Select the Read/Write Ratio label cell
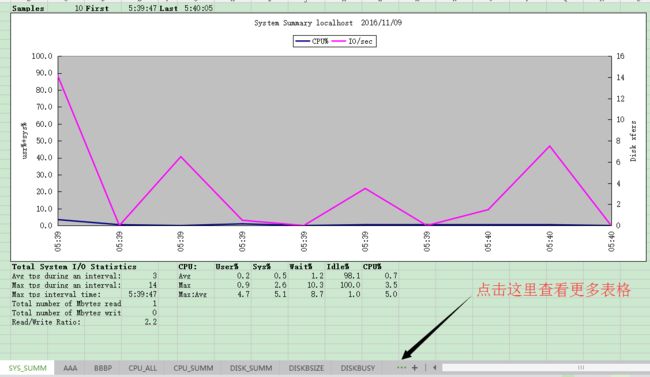Screen dimensions: 650x377 point(46,322)
